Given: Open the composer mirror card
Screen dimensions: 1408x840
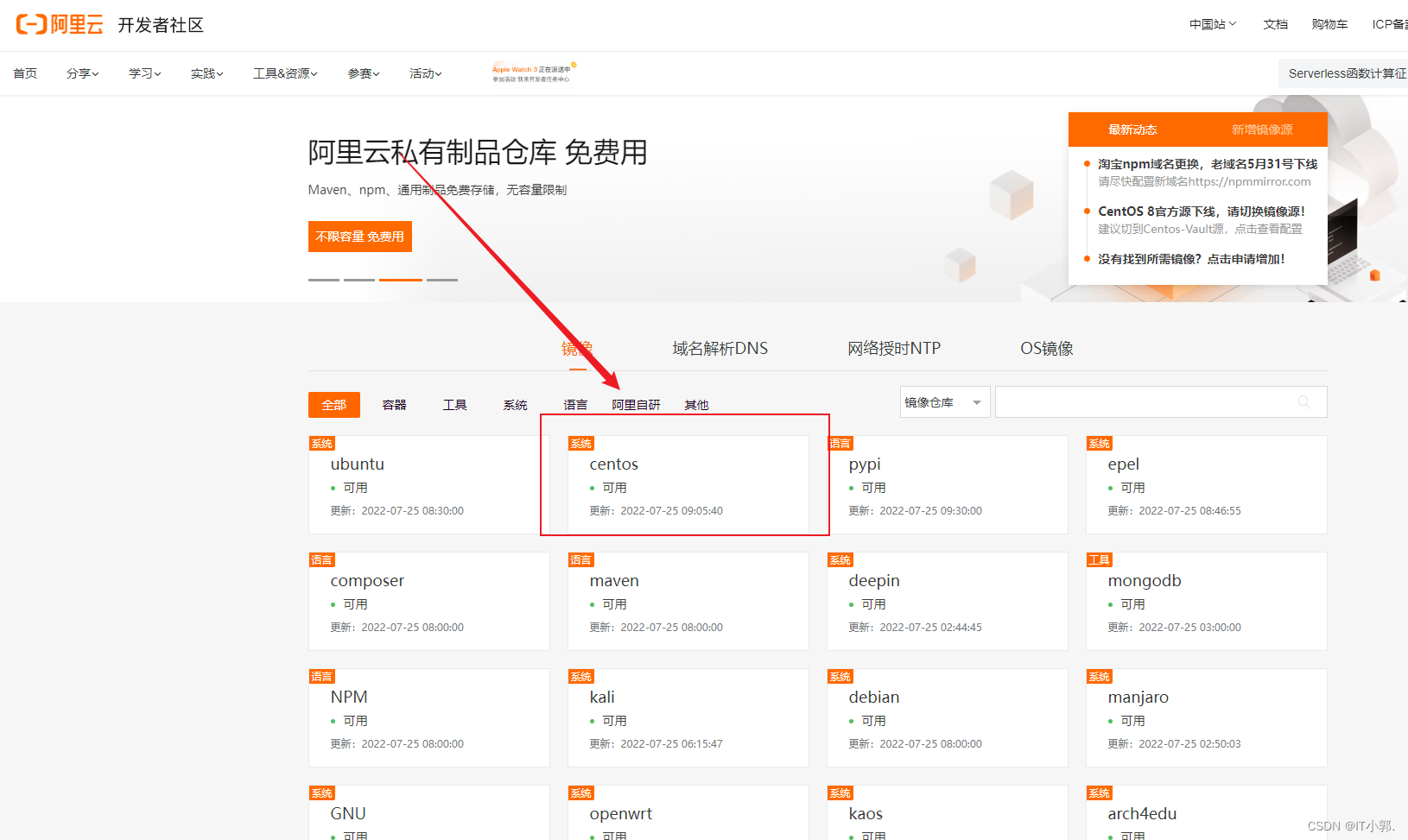Looking at the screenshot, I should coord(429,601).
